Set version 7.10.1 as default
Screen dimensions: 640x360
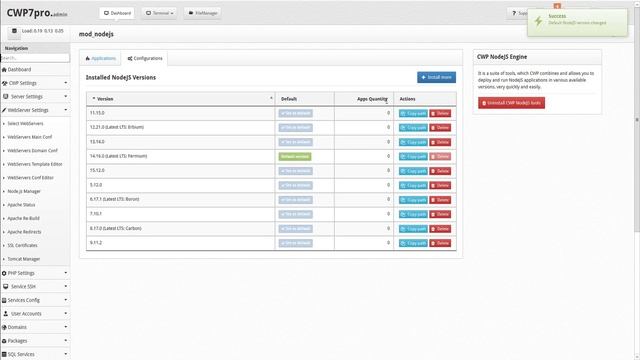(296, 214)
